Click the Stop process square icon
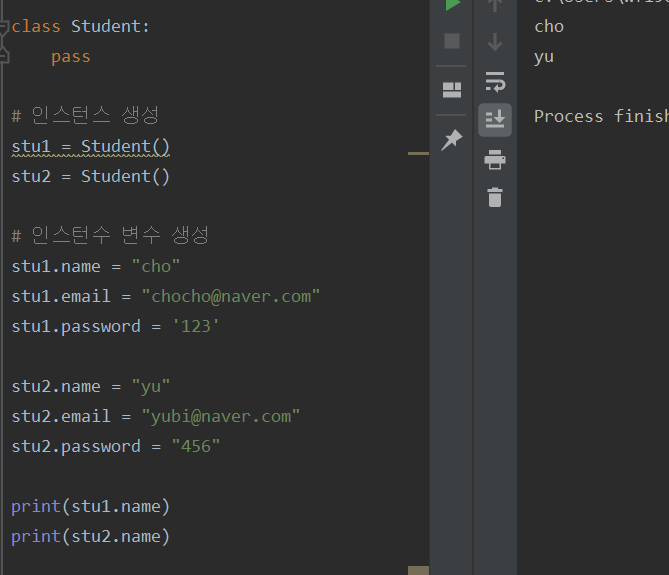The image size is (669, 575). point(452,41)
